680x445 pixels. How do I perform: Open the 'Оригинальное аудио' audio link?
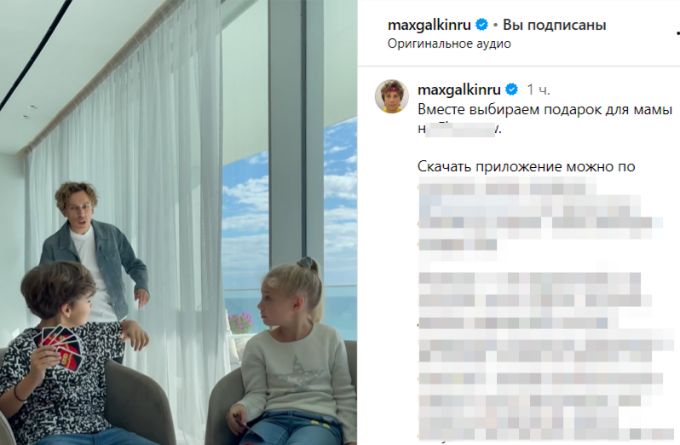coord(449,44)
